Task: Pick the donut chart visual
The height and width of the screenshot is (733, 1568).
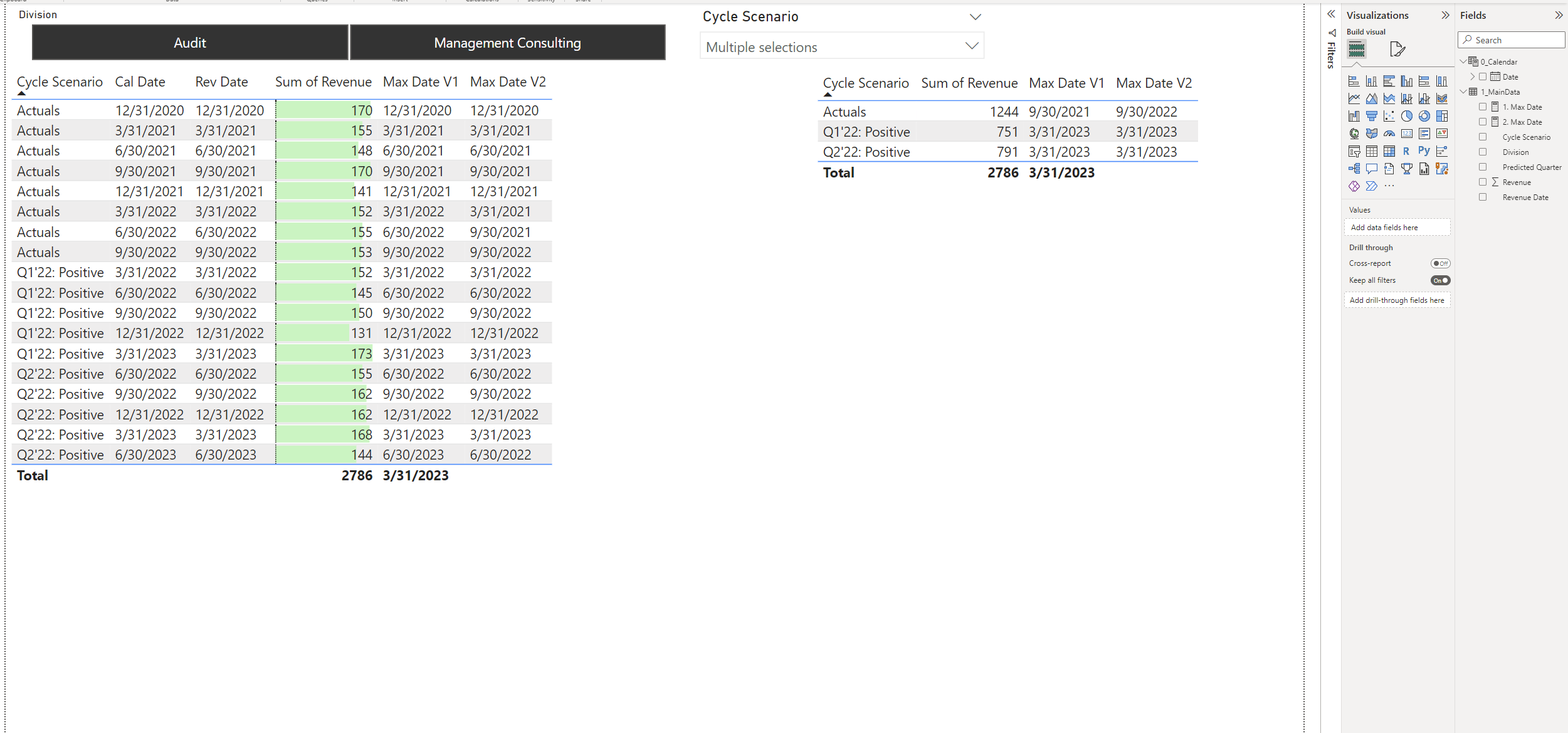Action: click(x=1424, y=116)
